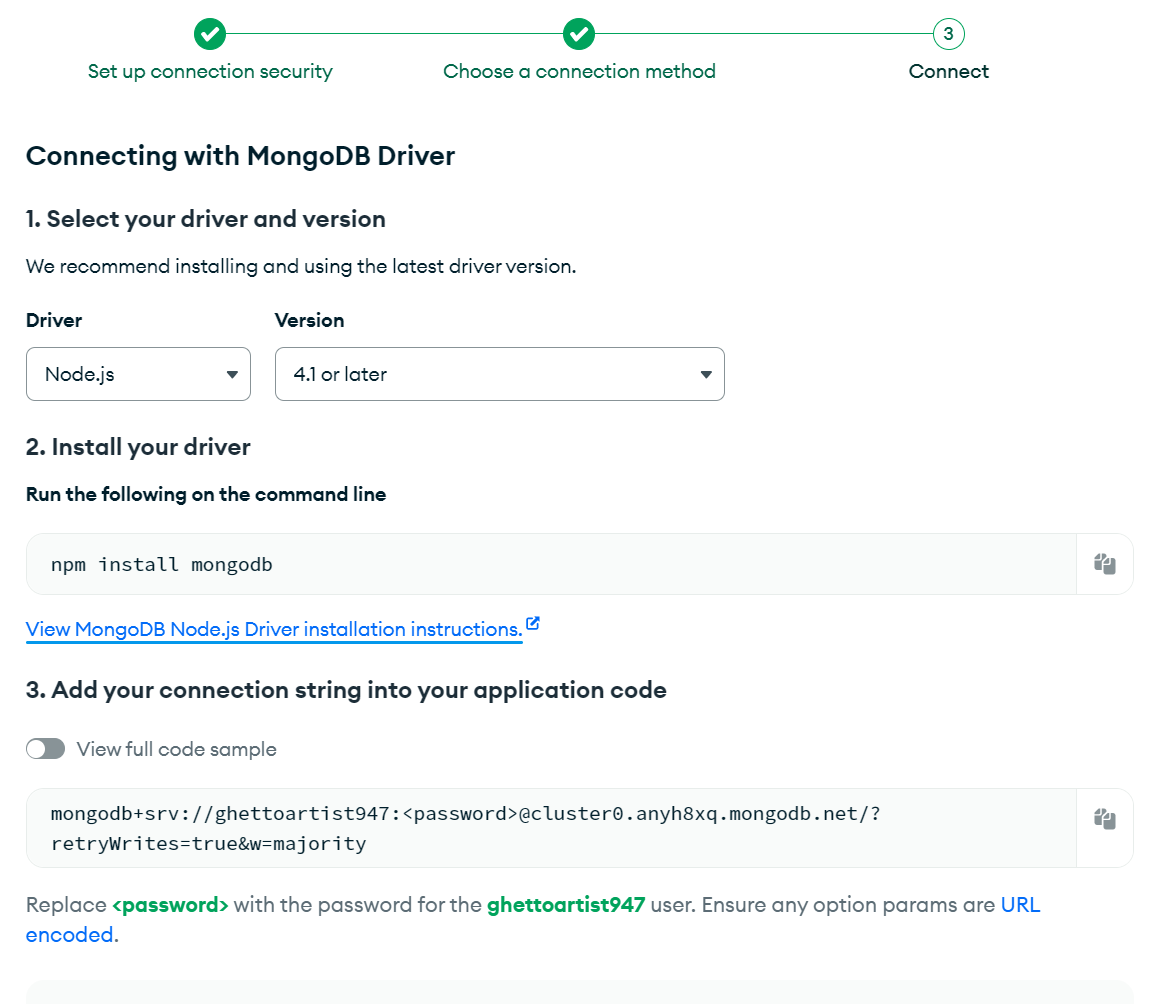Open View MongoDB Node.js Driver installation instructions

click(x=274, y=630)
